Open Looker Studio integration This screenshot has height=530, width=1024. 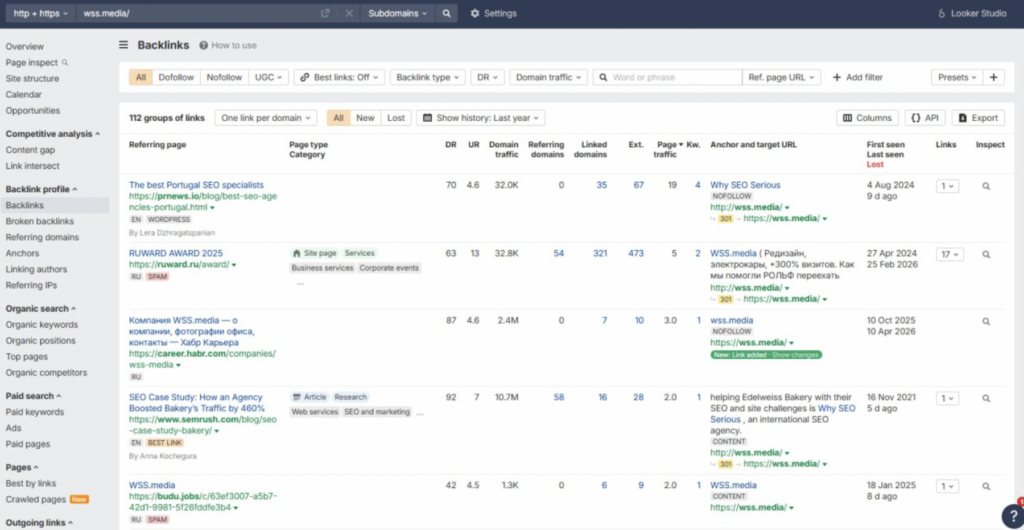click(x=972, y=13)
